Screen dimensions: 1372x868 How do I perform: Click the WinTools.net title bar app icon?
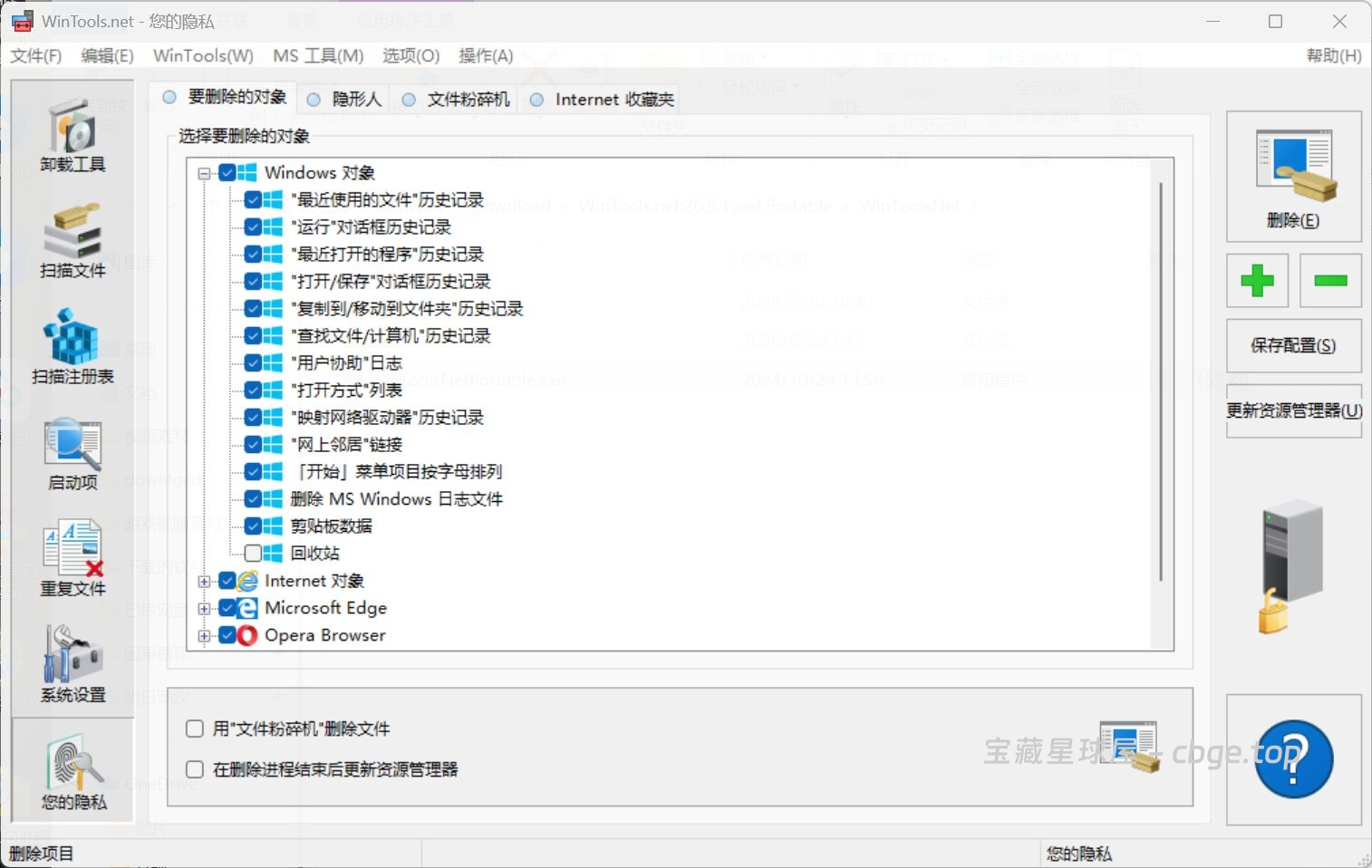tap(22, 21)
